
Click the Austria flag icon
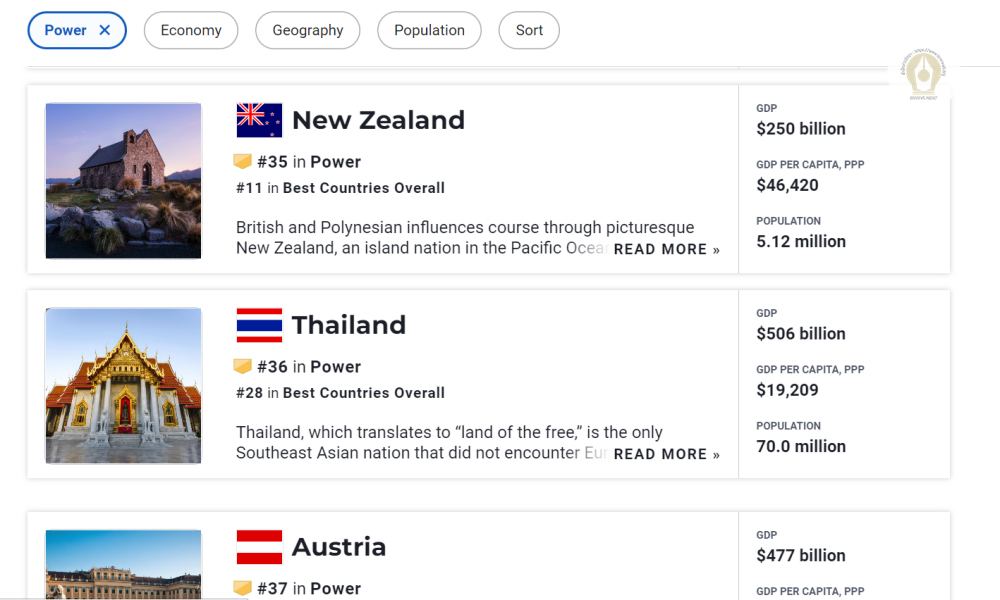click(x=259, y=547)
